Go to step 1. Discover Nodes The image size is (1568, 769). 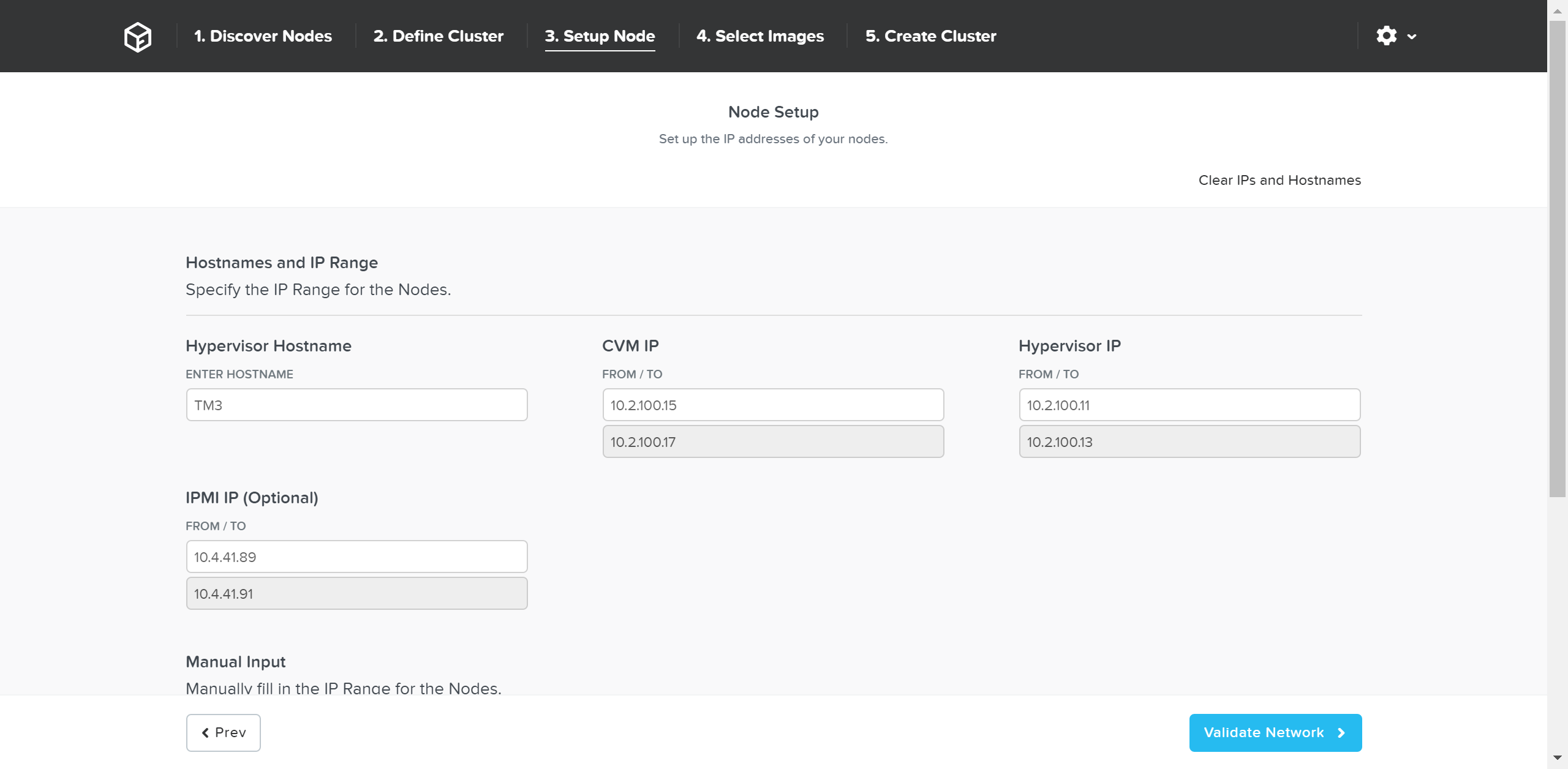[x=263, y=36]
